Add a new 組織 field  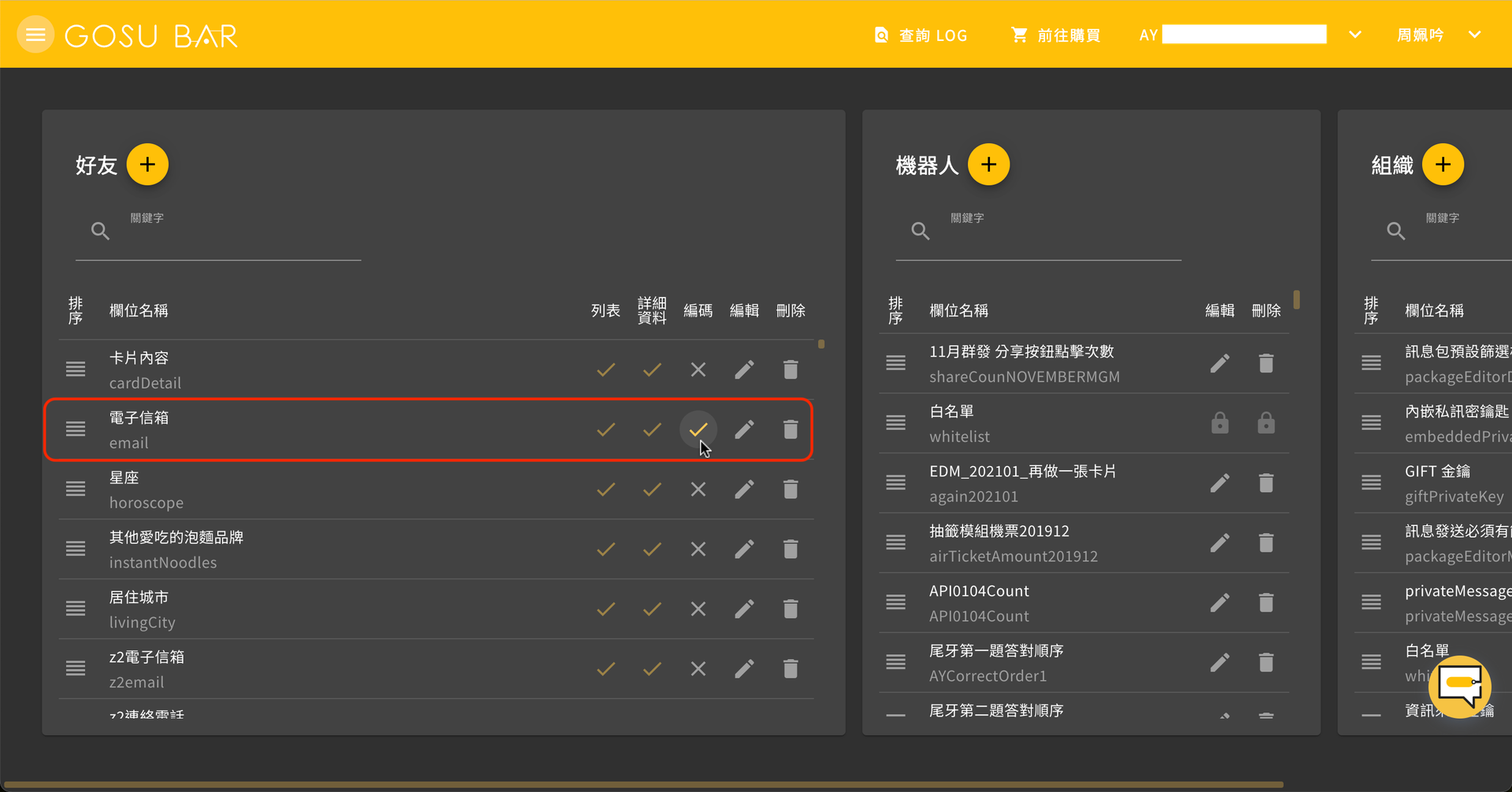click(1443, 165)
